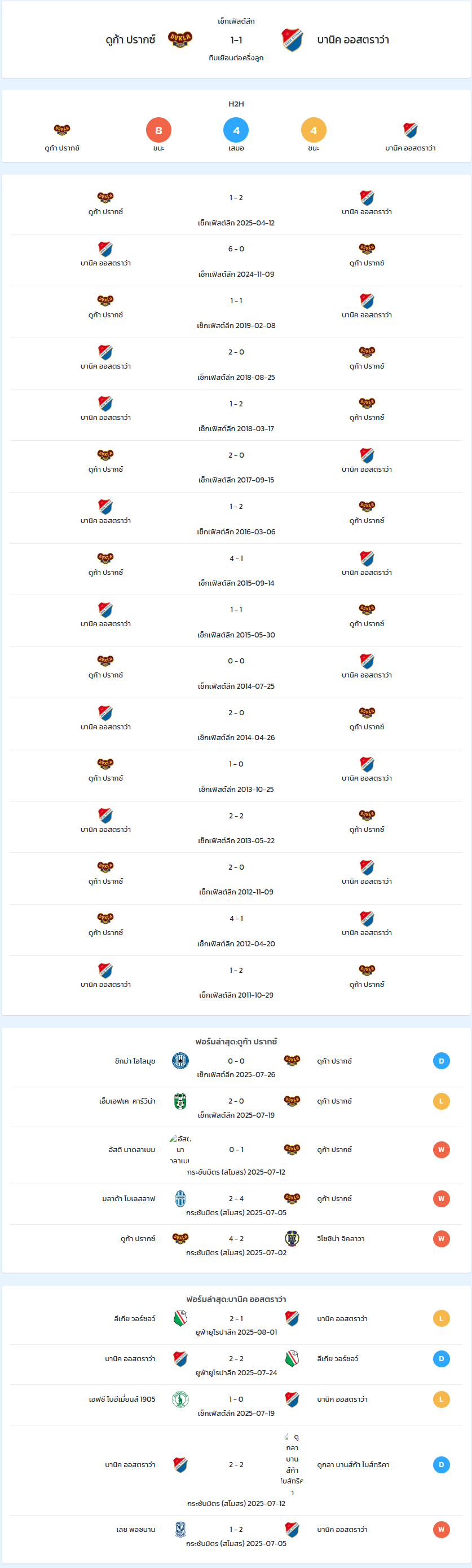Click the D badge for 2025-07-26 match
The width and height of the screenshot is (472, 1568).
442,1061
